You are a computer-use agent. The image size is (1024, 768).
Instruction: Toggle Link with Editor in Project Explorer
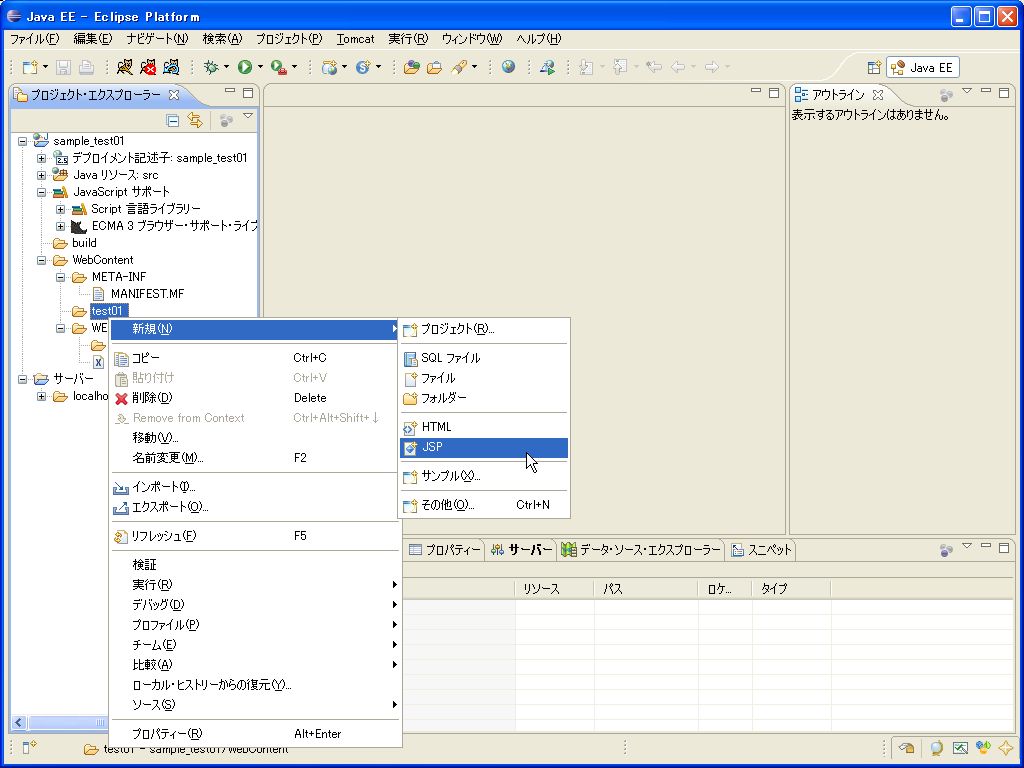[x=195, y=120]
